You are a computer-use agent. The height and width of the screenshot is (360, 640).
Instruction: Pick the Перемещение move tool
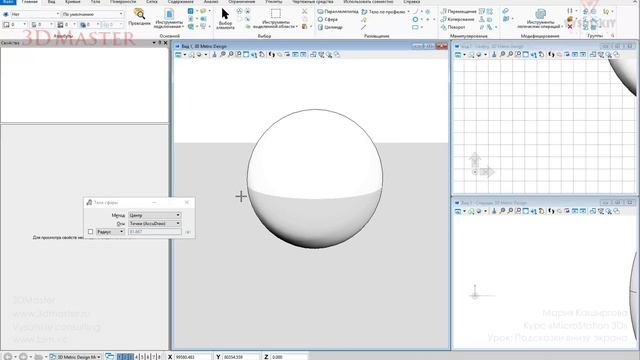458,11
